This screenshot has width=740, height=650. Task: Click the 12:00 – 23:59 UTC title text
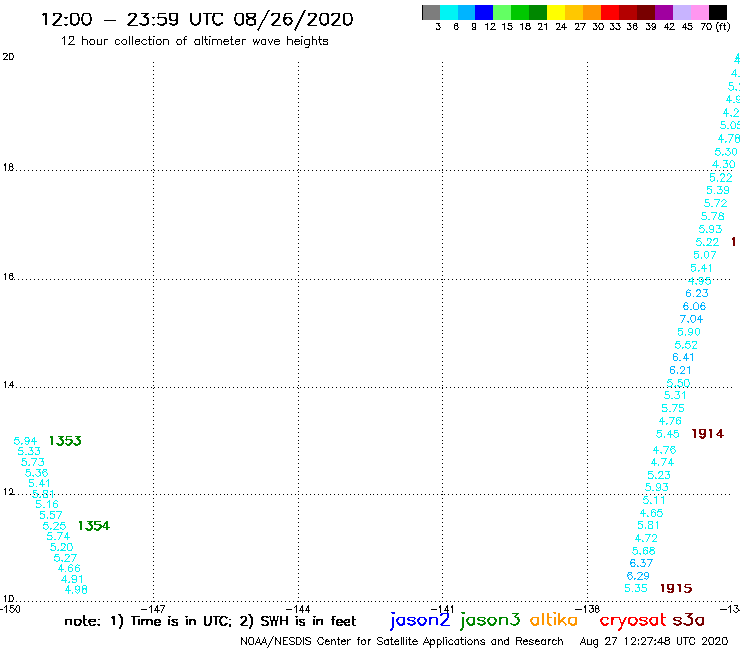[x=197, y=19]
